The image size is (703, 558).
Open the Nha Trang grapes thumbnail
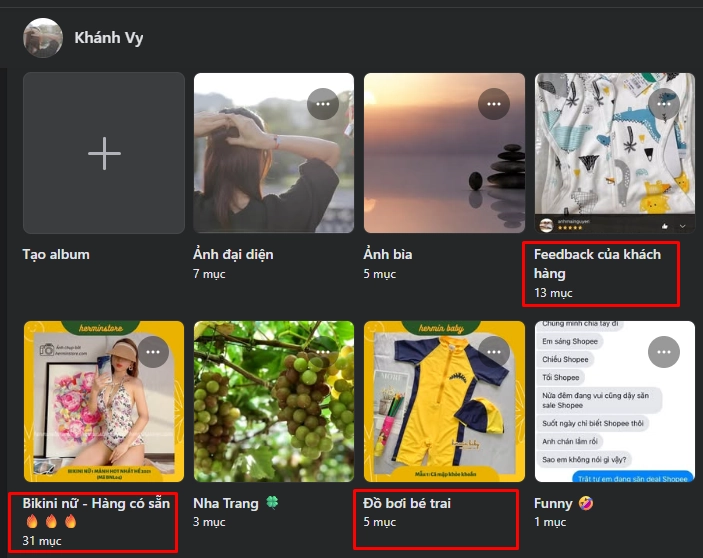pyautogui.click(x=273, y=401)
